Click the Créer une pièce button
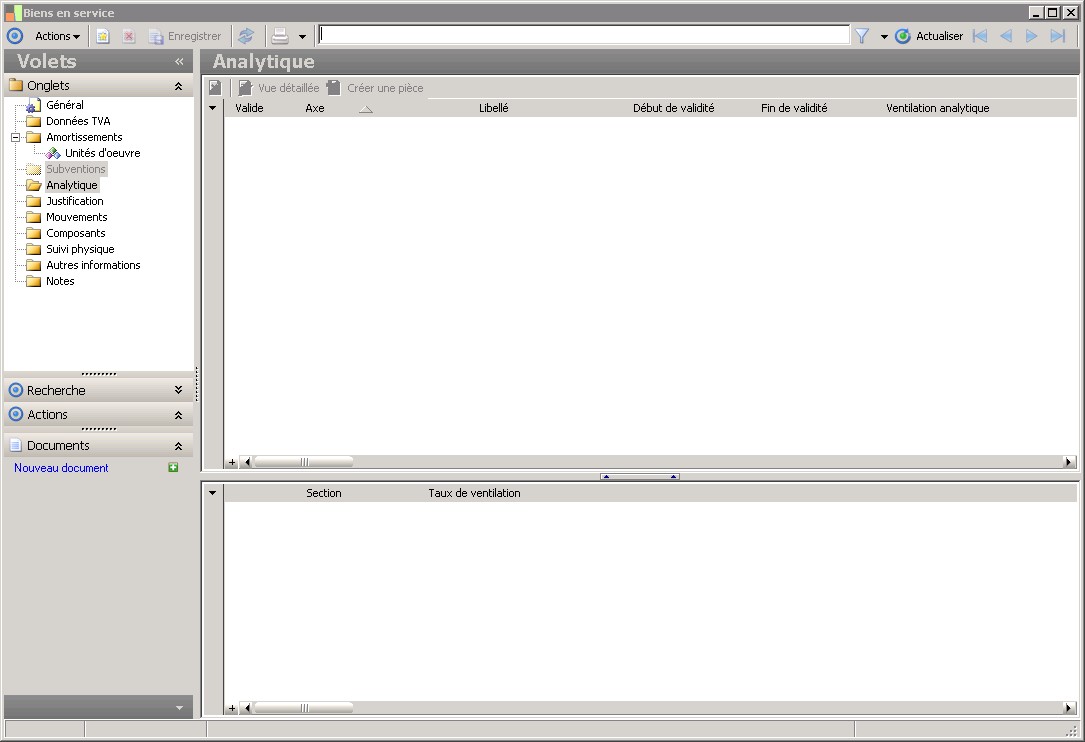 click(x=375, y=88)
